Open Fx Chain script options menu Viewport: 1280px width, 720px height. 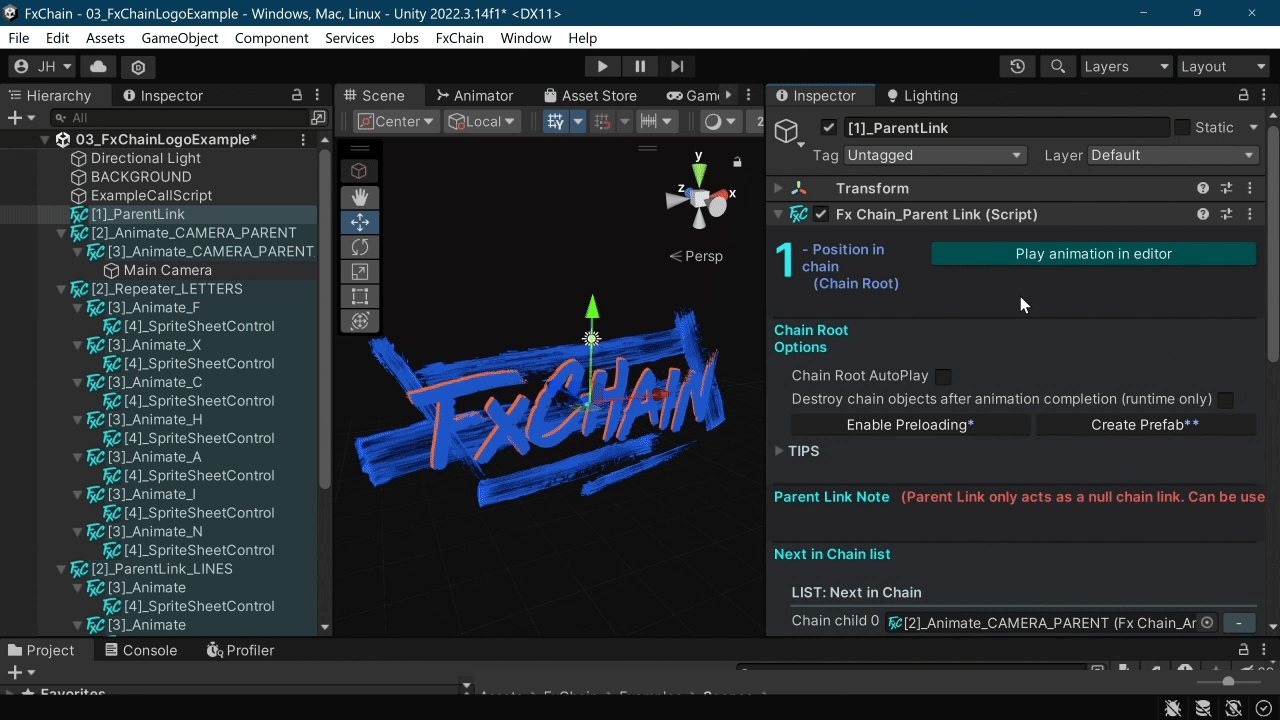(x=1249, y=214)
